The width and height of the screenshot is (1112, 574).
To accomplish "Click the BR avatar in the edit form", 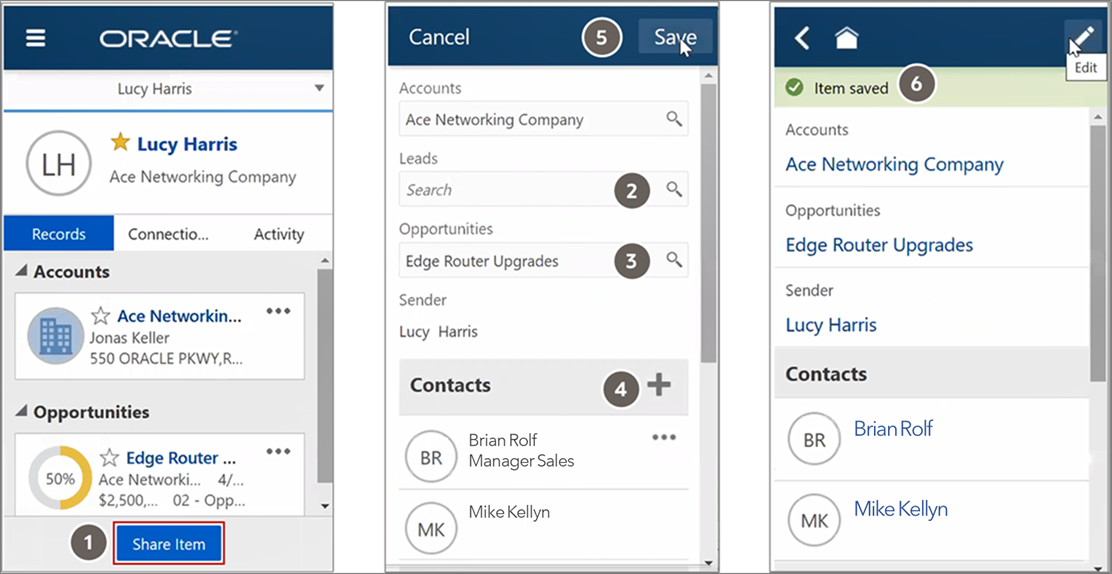I will (431, 457).
